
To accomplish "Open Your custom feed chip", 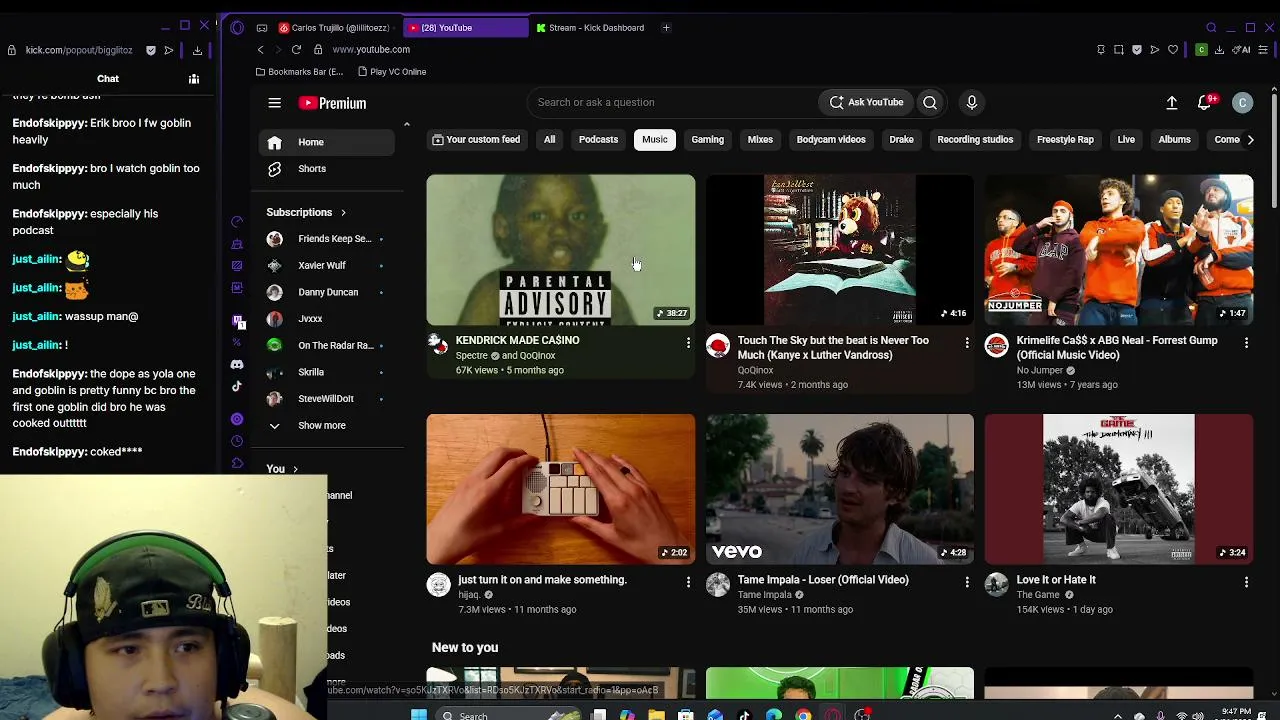I will 476,140.
